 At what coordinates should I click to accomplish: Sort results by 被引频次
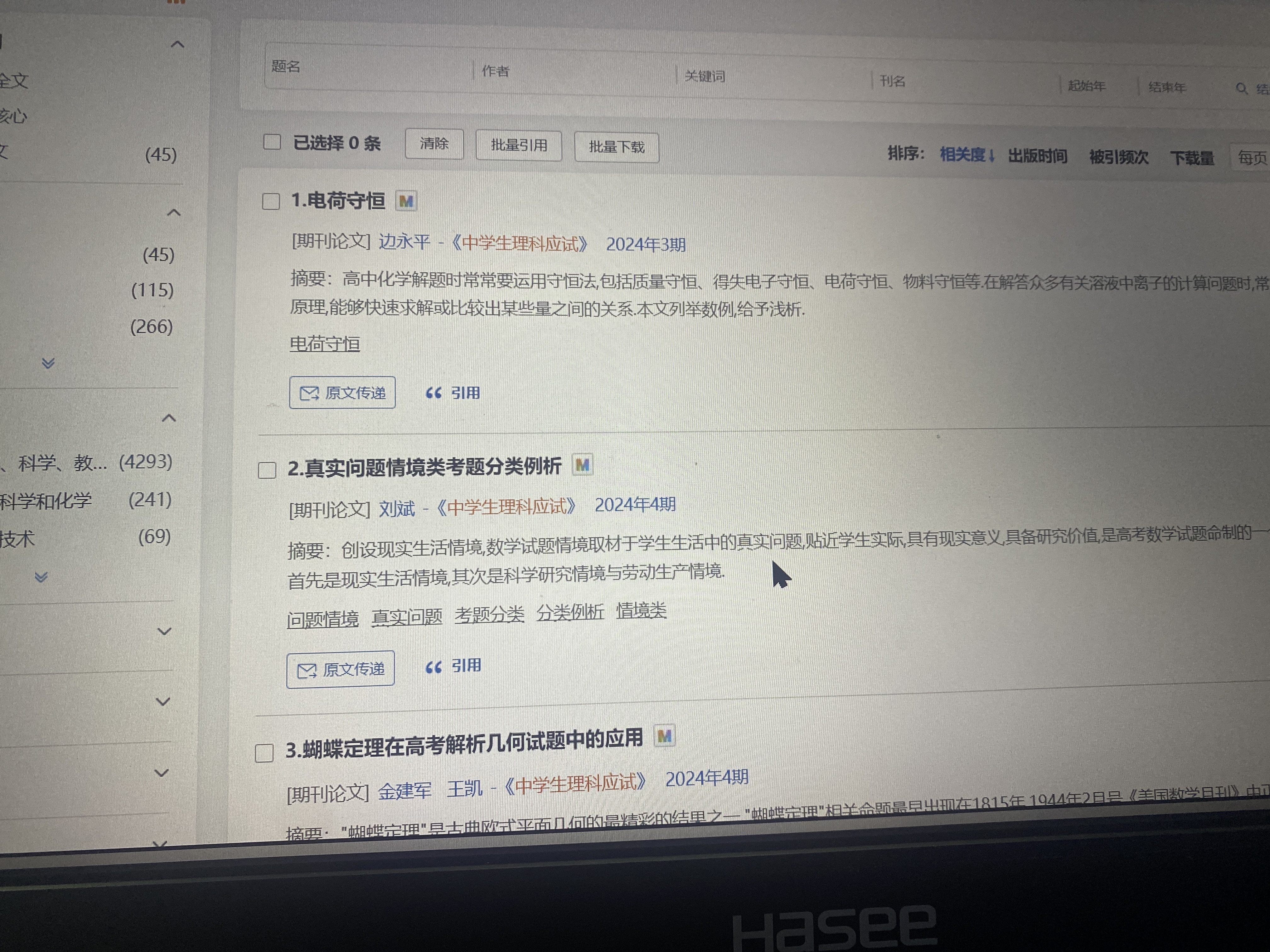pyautogui.click(x=1118, y=157)
